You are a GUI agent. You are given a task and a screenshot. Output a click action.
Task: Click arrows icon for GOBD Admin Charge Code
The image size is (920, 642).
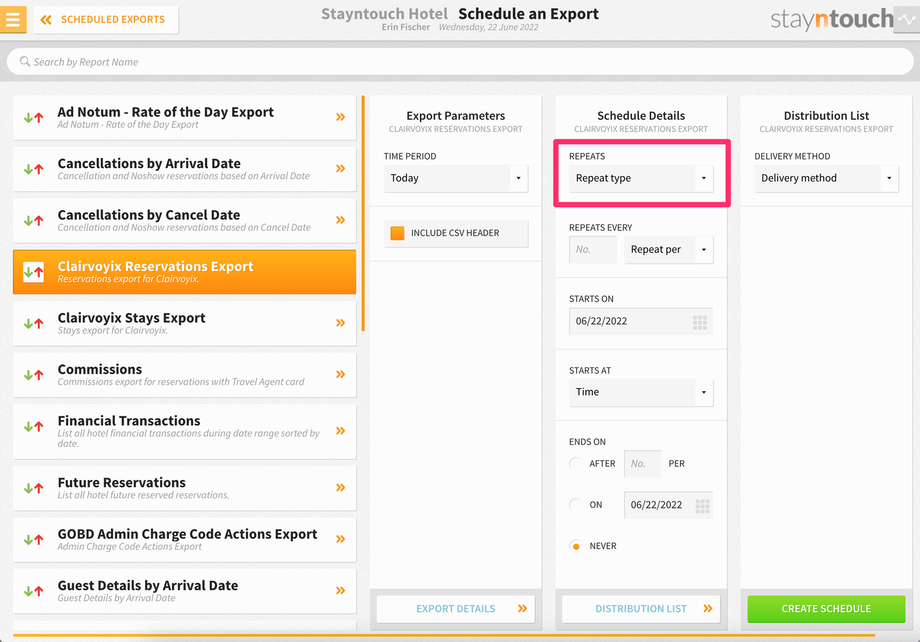pos(33,540)
